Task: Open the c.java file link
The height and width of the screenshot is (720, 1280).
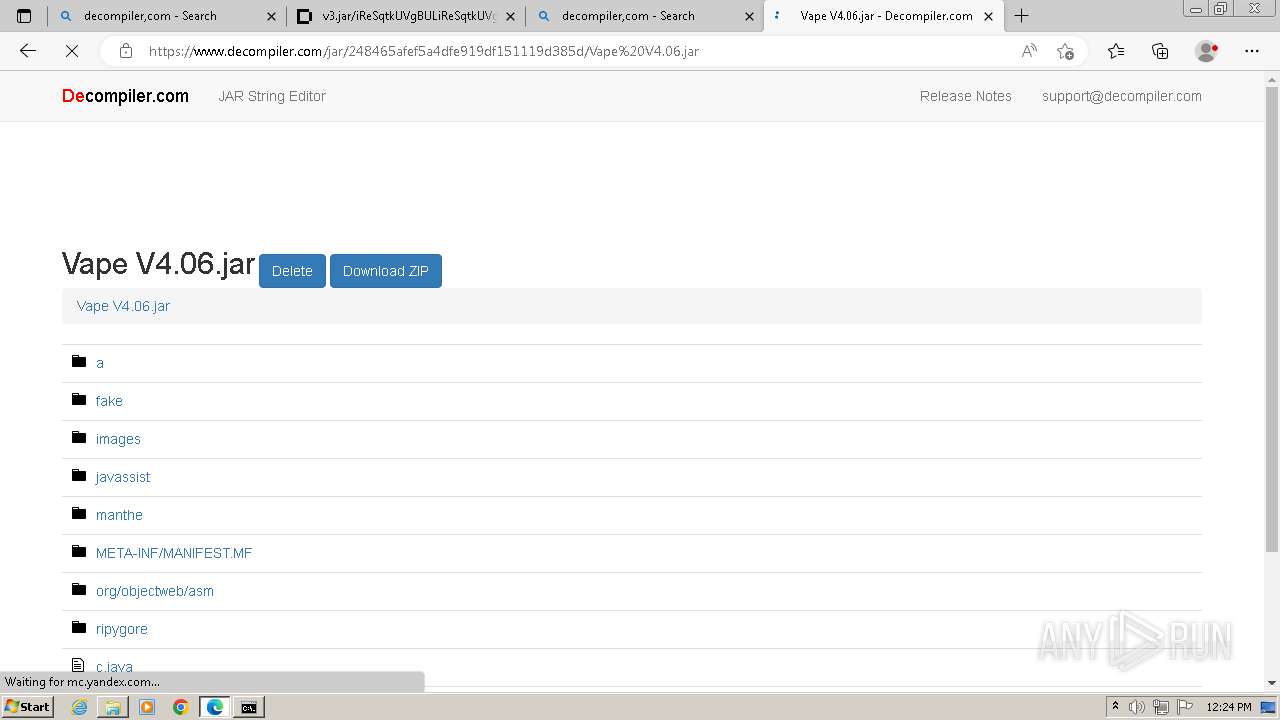Action: [x=114, y=667]
